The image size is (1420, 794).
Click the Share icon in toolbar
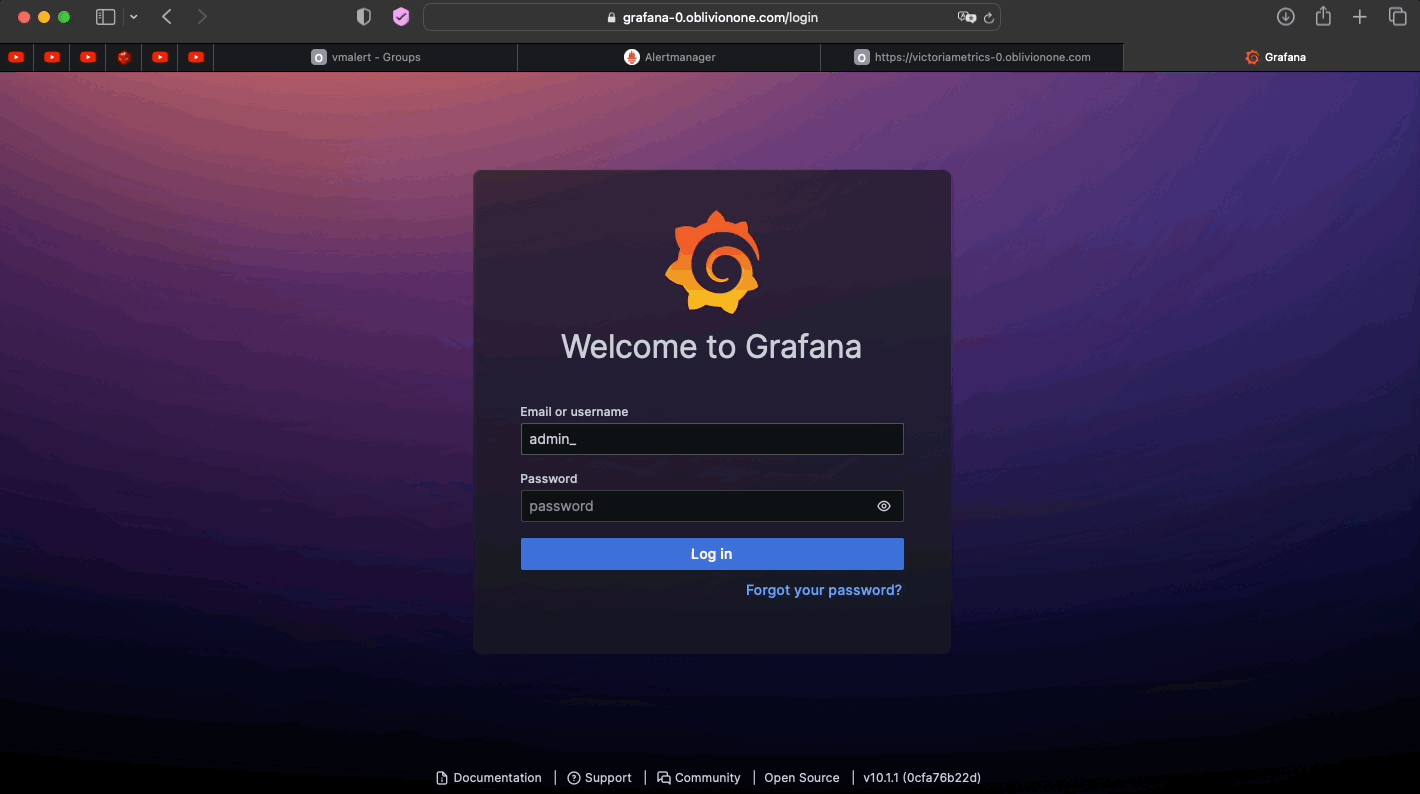click(x=1323, y=17)
